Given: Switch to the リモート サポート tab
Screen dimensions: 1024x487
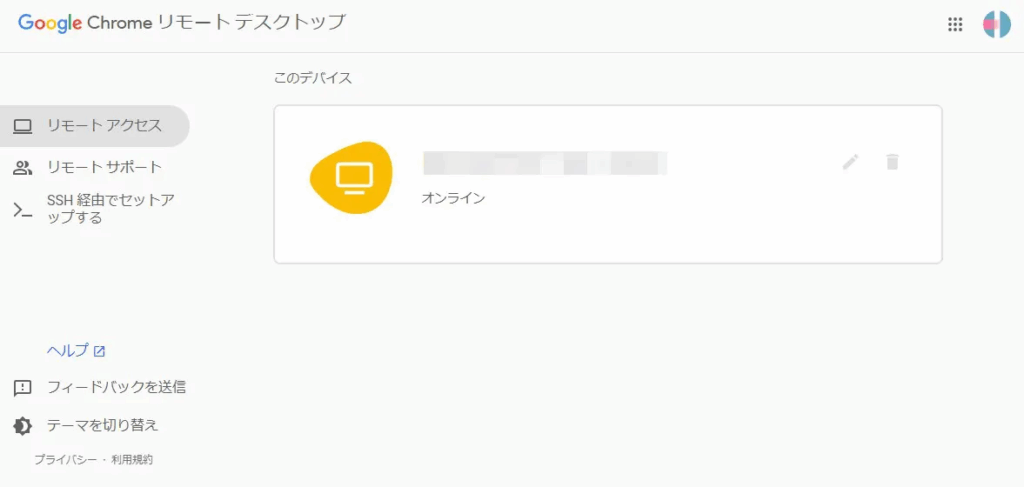Looking at the screenshot, I should pyautogui.click(x=104, y=167).
